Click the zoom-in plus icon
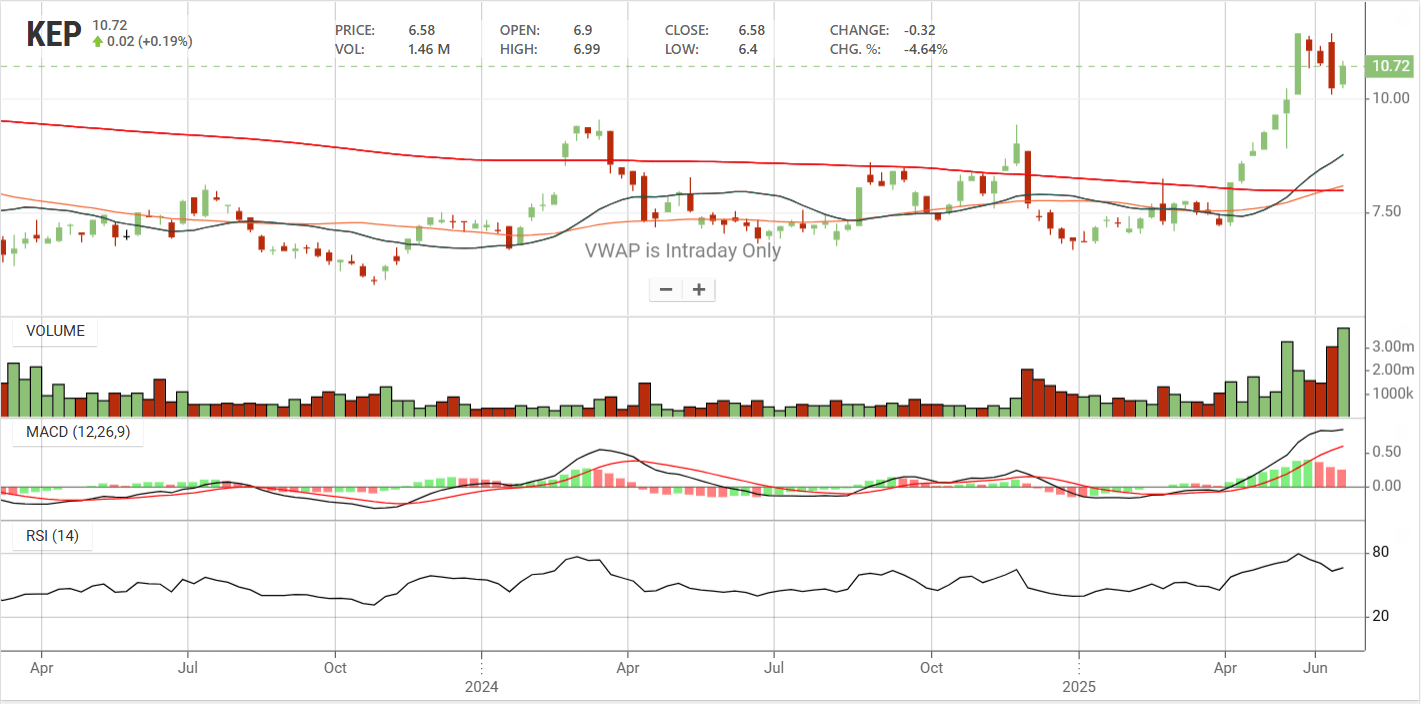 pyautogui.click(x=699, y=289)
